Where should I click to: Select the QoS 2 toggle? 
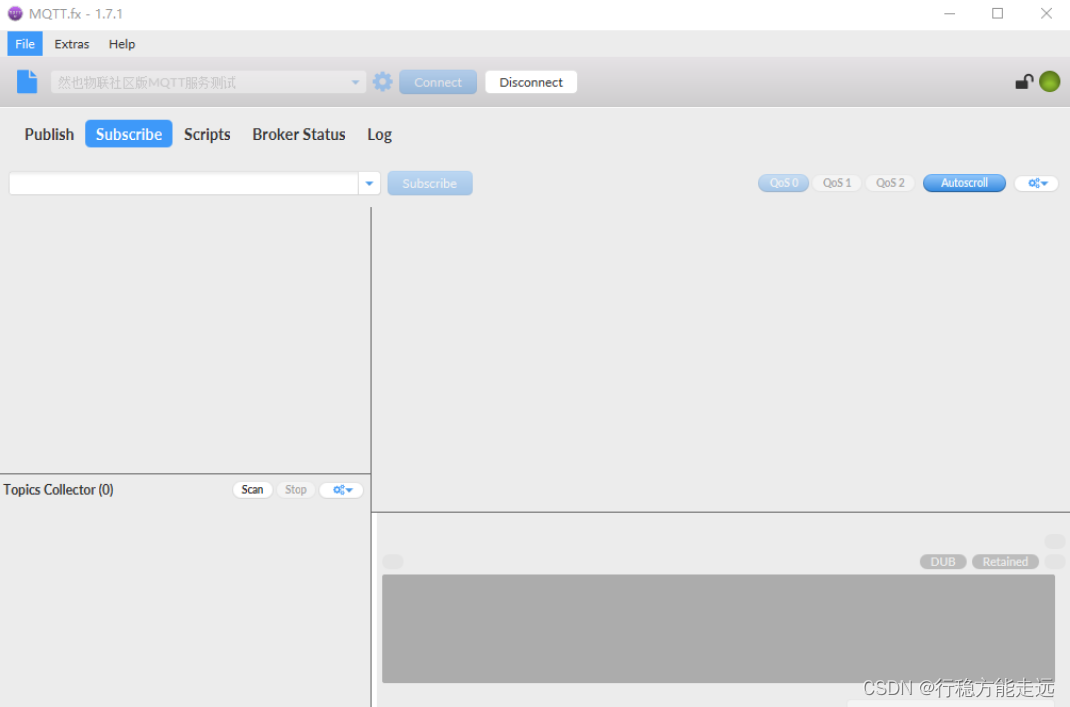coord(890,183)
